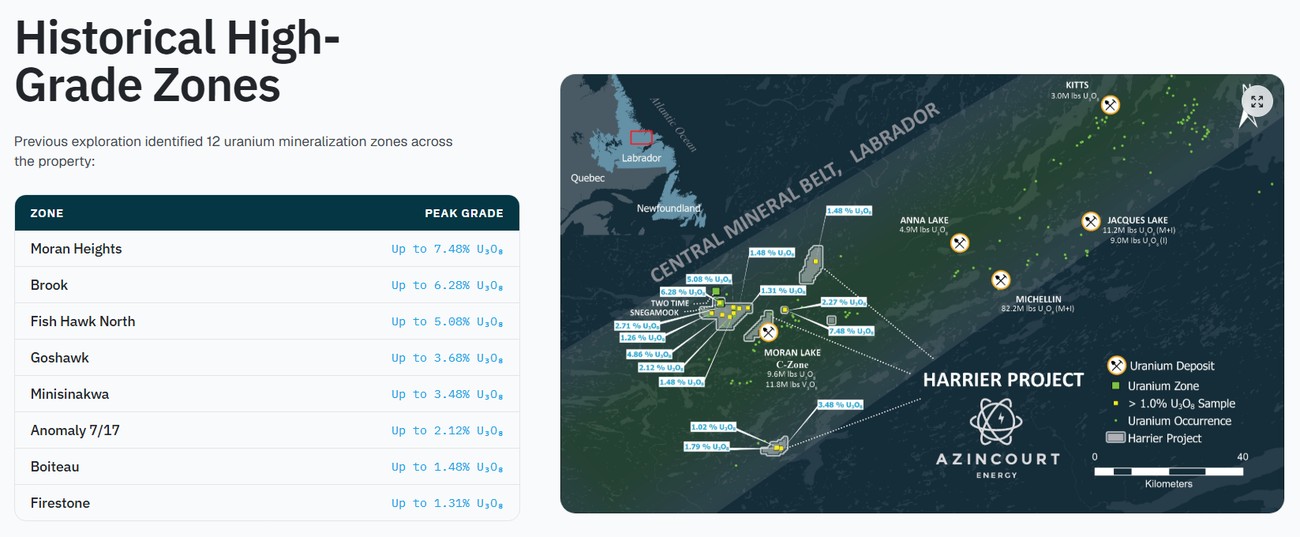Select the Anomaly 7/17 zone name
The width and height of the screenshot is (1300, 537).
point(75,430)
